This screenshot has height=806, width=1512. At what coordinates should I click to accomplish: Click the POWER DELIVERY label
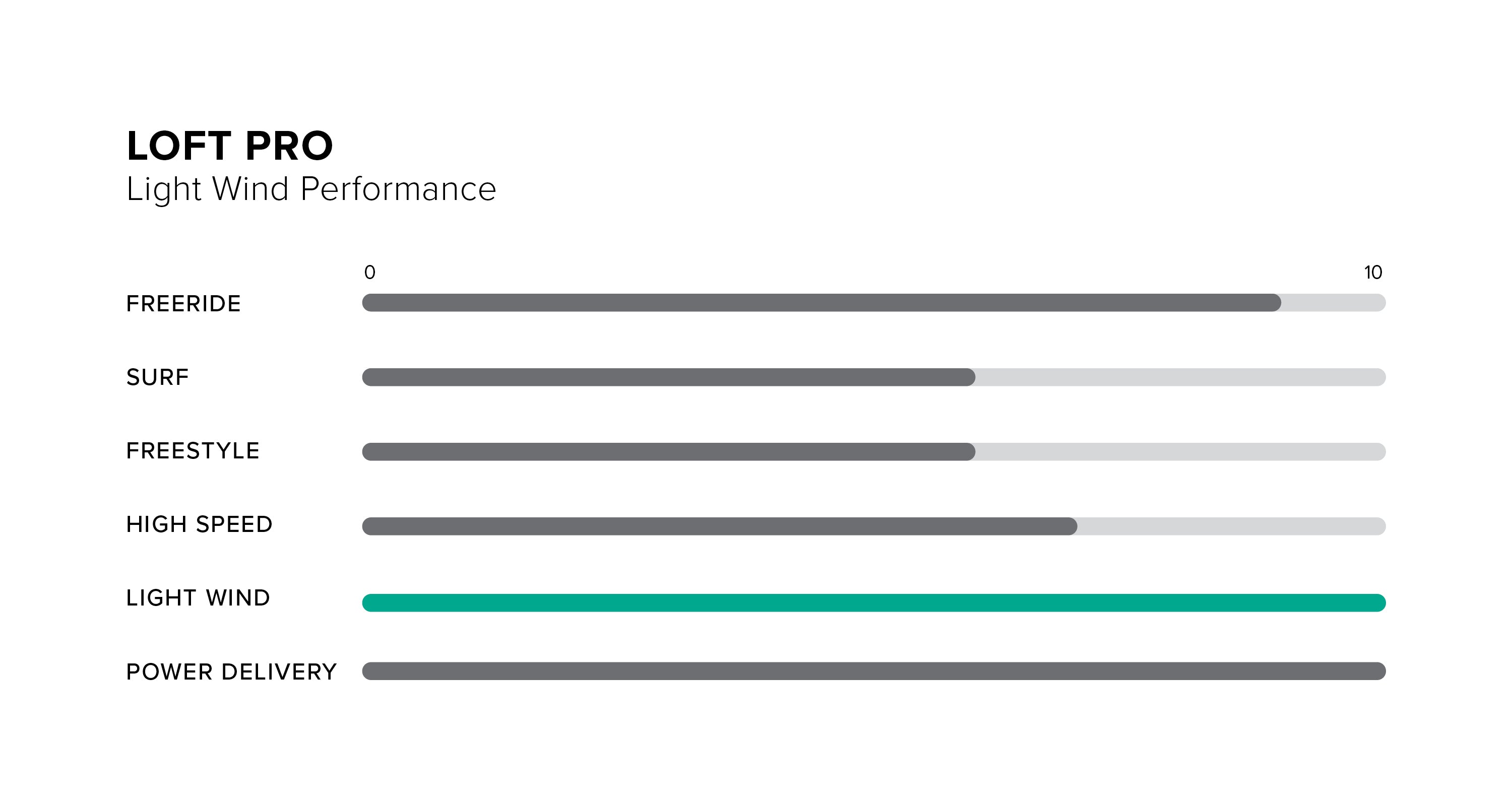click(x=231, y=671)
